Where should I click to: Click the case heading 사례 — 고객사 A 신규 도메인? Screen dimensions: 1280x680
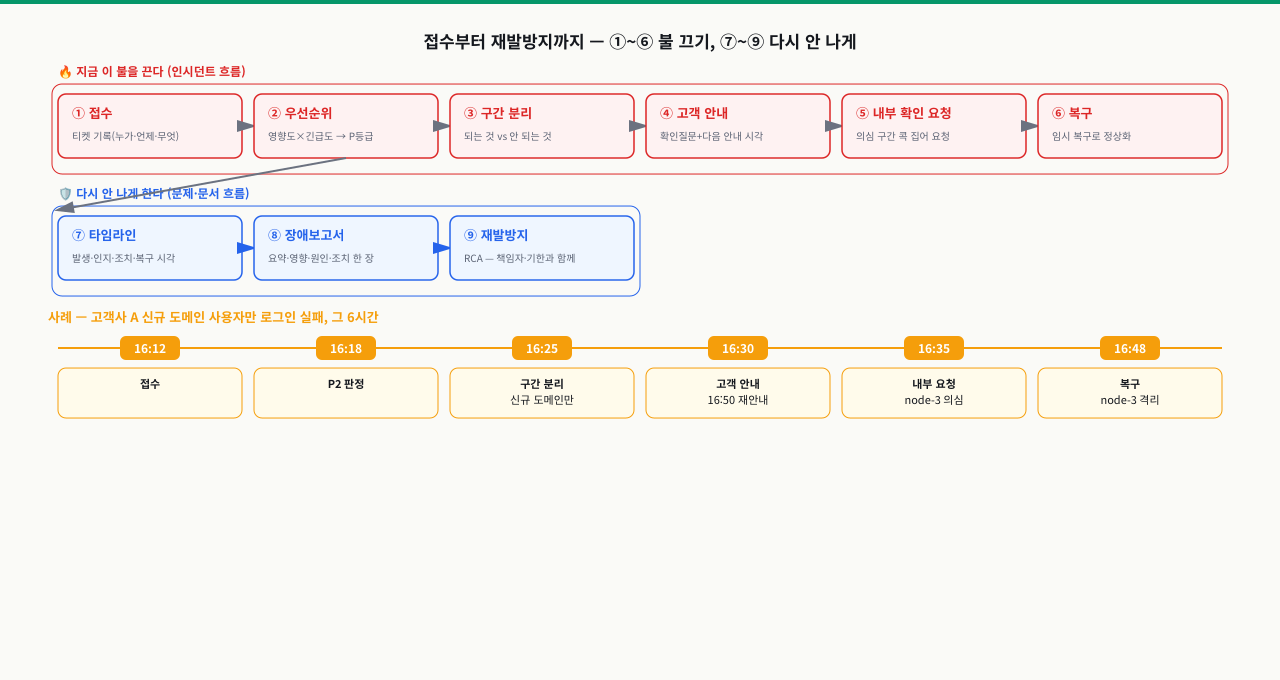[x=213, y=317]
